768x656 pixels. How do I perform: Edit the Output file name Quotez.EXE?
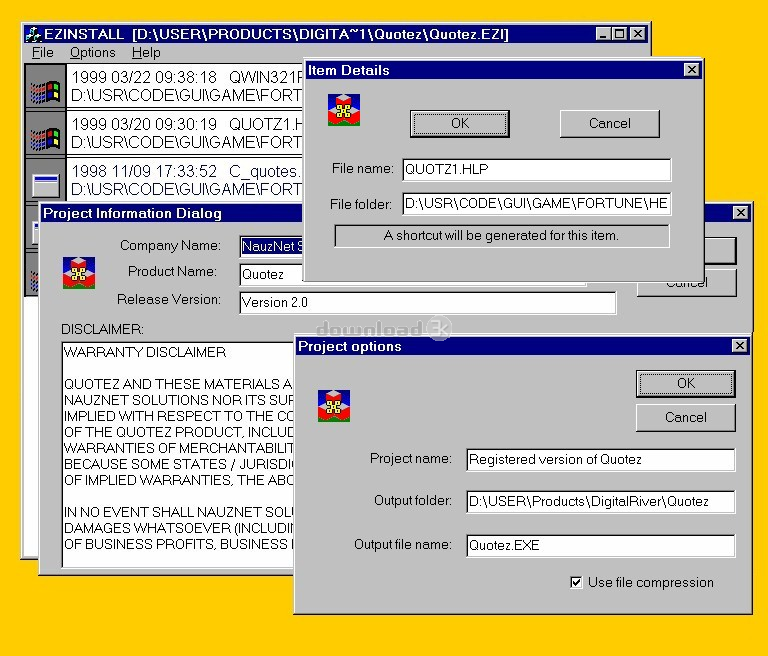tap(600, 545)
